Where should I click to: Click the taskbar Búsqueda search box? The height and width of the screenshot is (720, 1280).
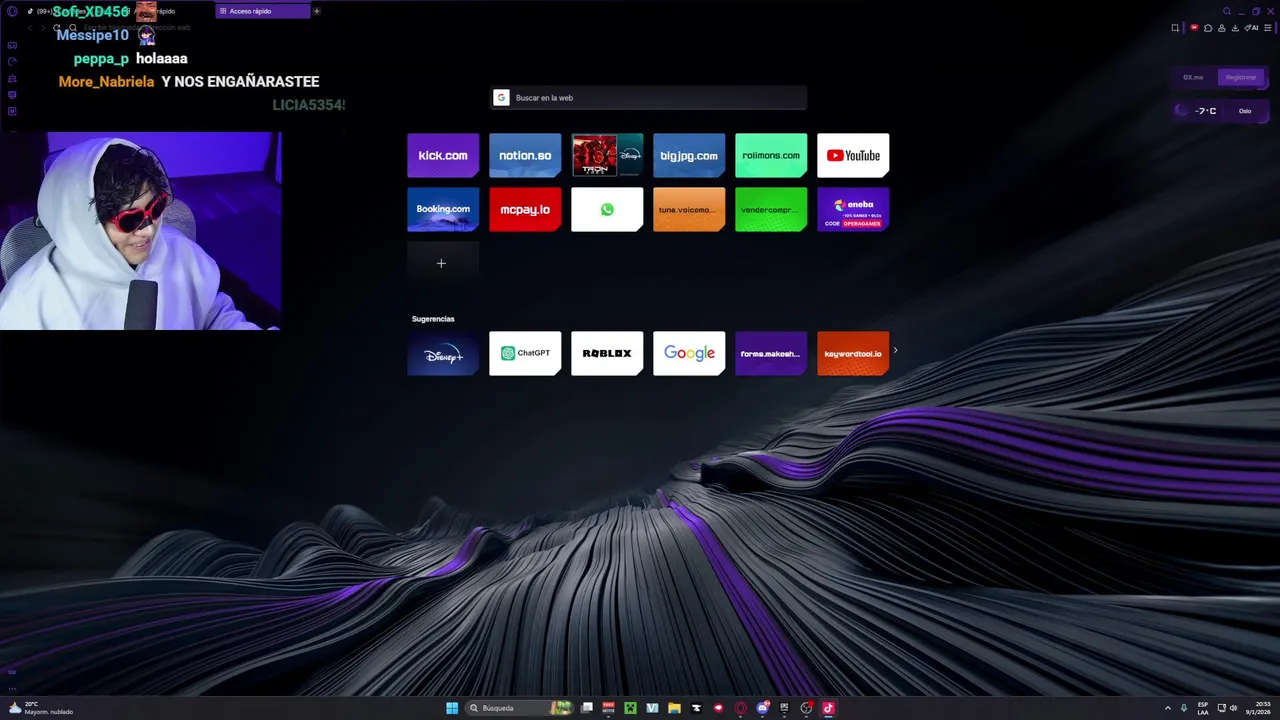click(x=519, y=708)
